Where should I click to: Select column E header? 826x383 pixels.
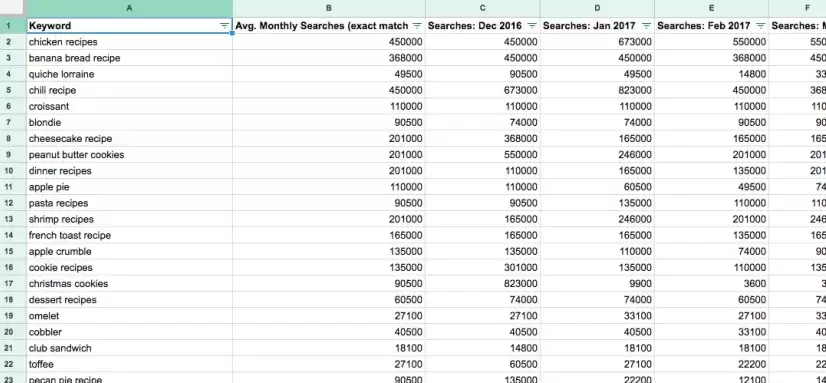tap(712, 8)
